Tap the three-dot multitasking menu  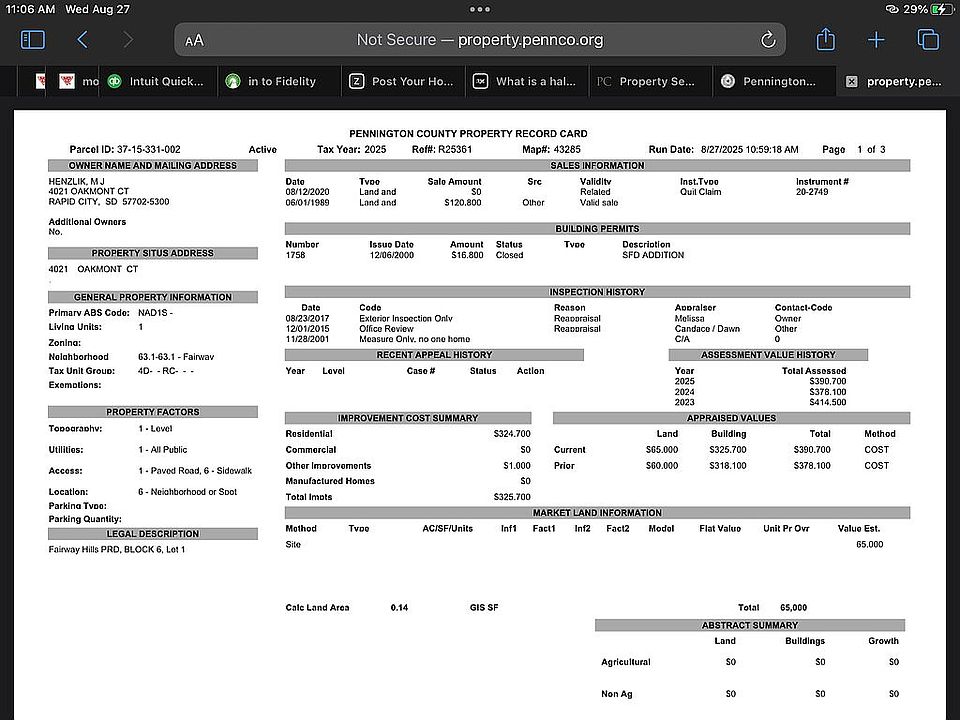click(480, 9)
